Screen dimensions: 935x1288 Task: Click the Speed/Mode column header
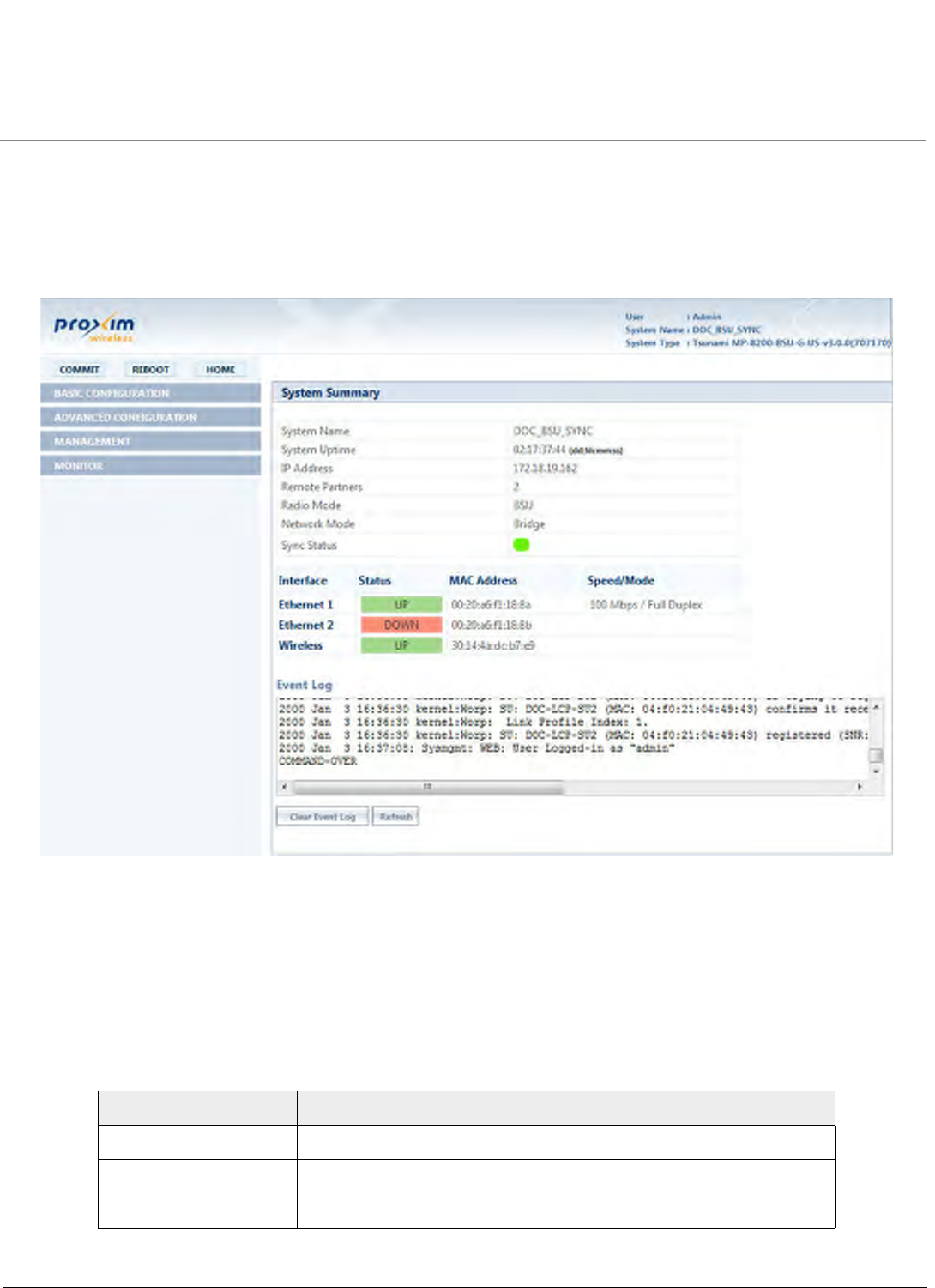tap(620, 581)
